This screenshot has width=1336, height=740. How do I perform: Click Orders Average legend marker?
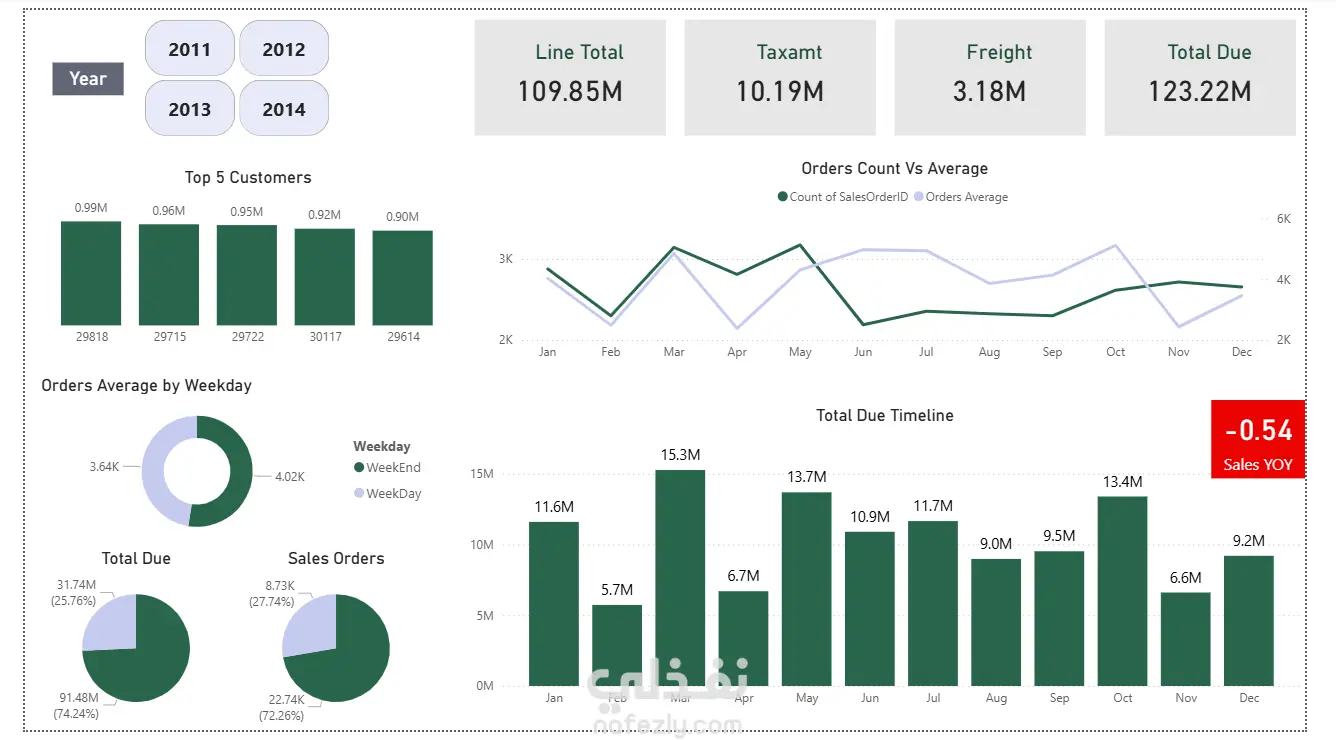click(x=919, y=197)
